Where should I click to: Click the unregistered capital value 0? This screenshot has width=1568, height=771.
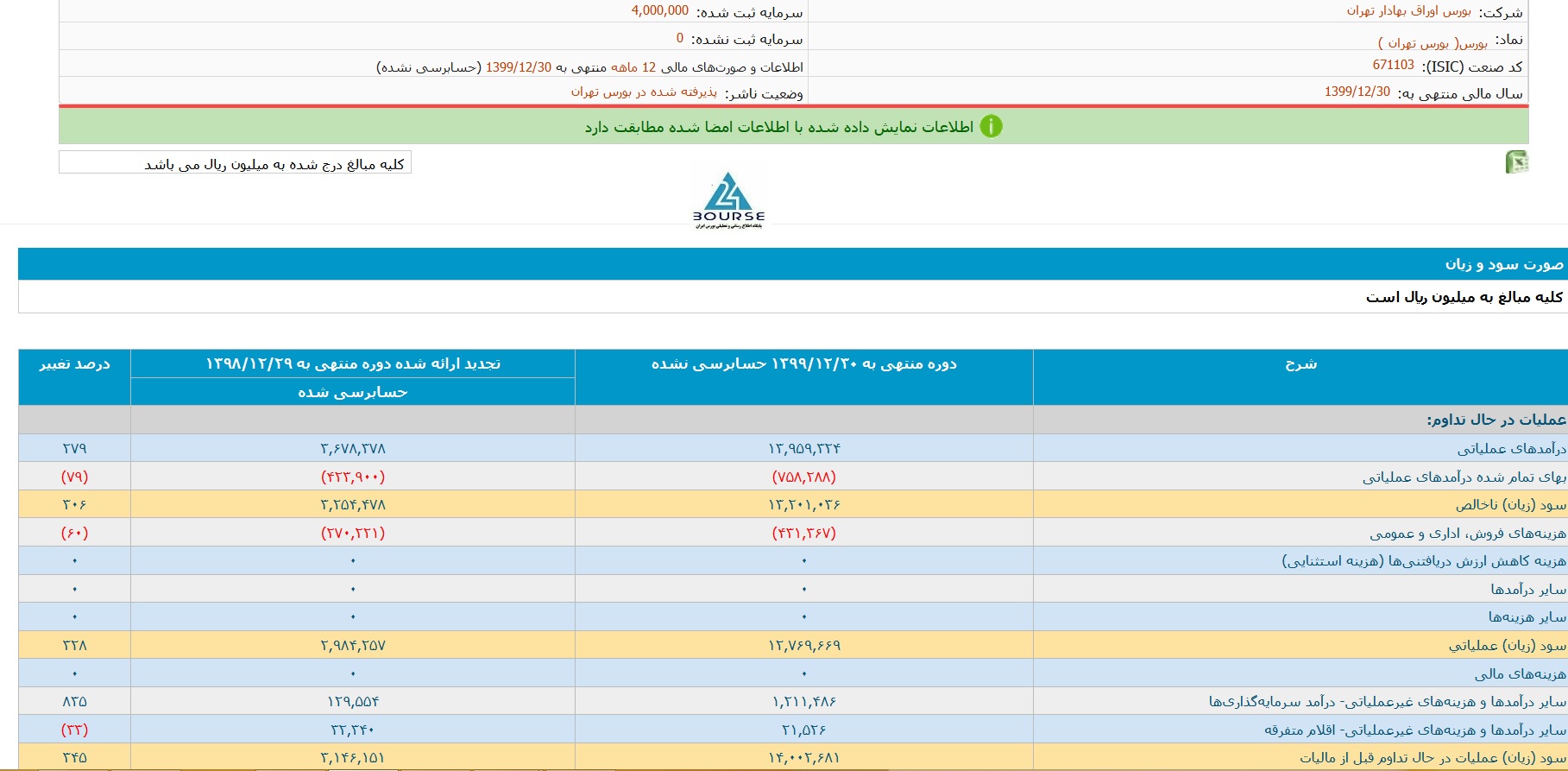point(680,38)
